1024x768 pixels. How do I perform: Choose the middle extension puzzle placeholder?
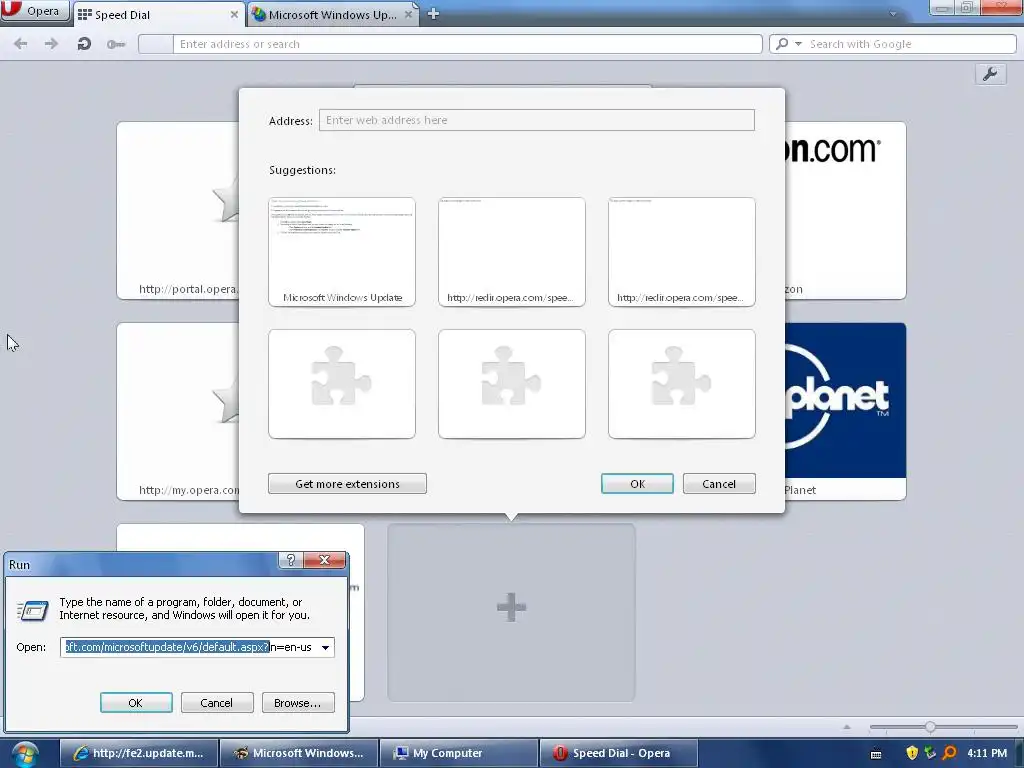coord(511,384)
